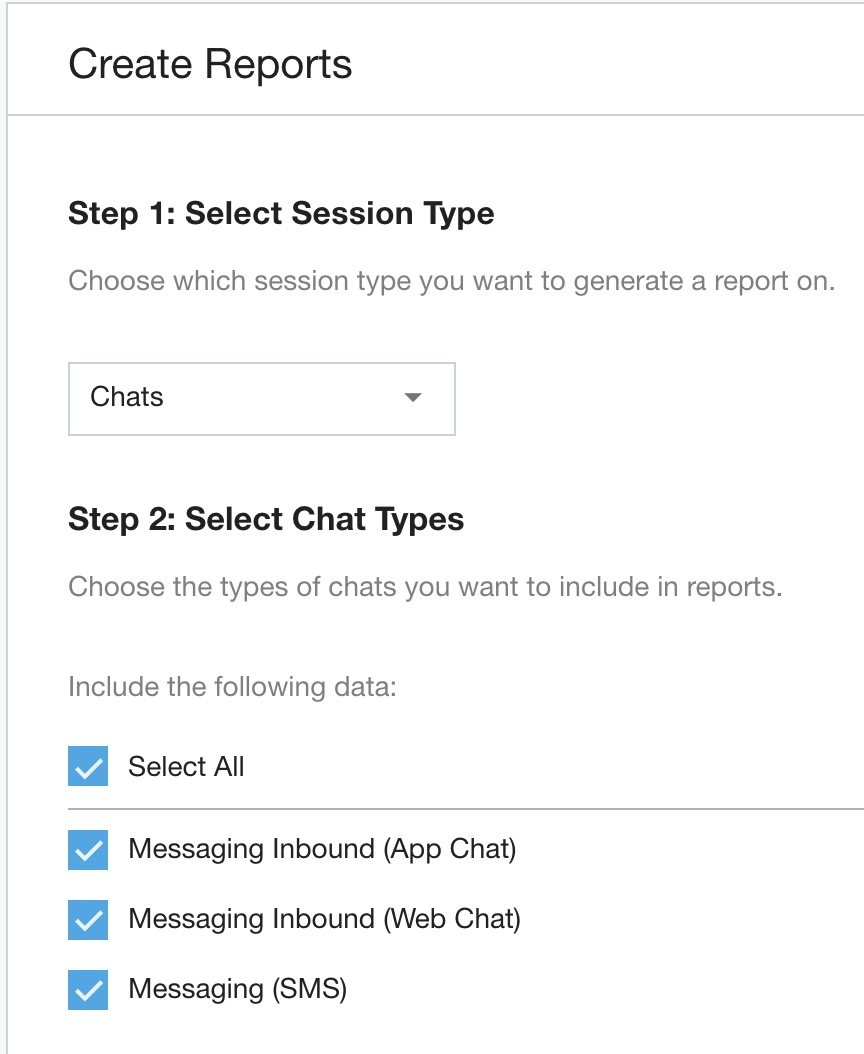864x1054 pixels.
Task: Click the divider line under Create Reports header
Action: pyautogui.click(x=435, y=114)
